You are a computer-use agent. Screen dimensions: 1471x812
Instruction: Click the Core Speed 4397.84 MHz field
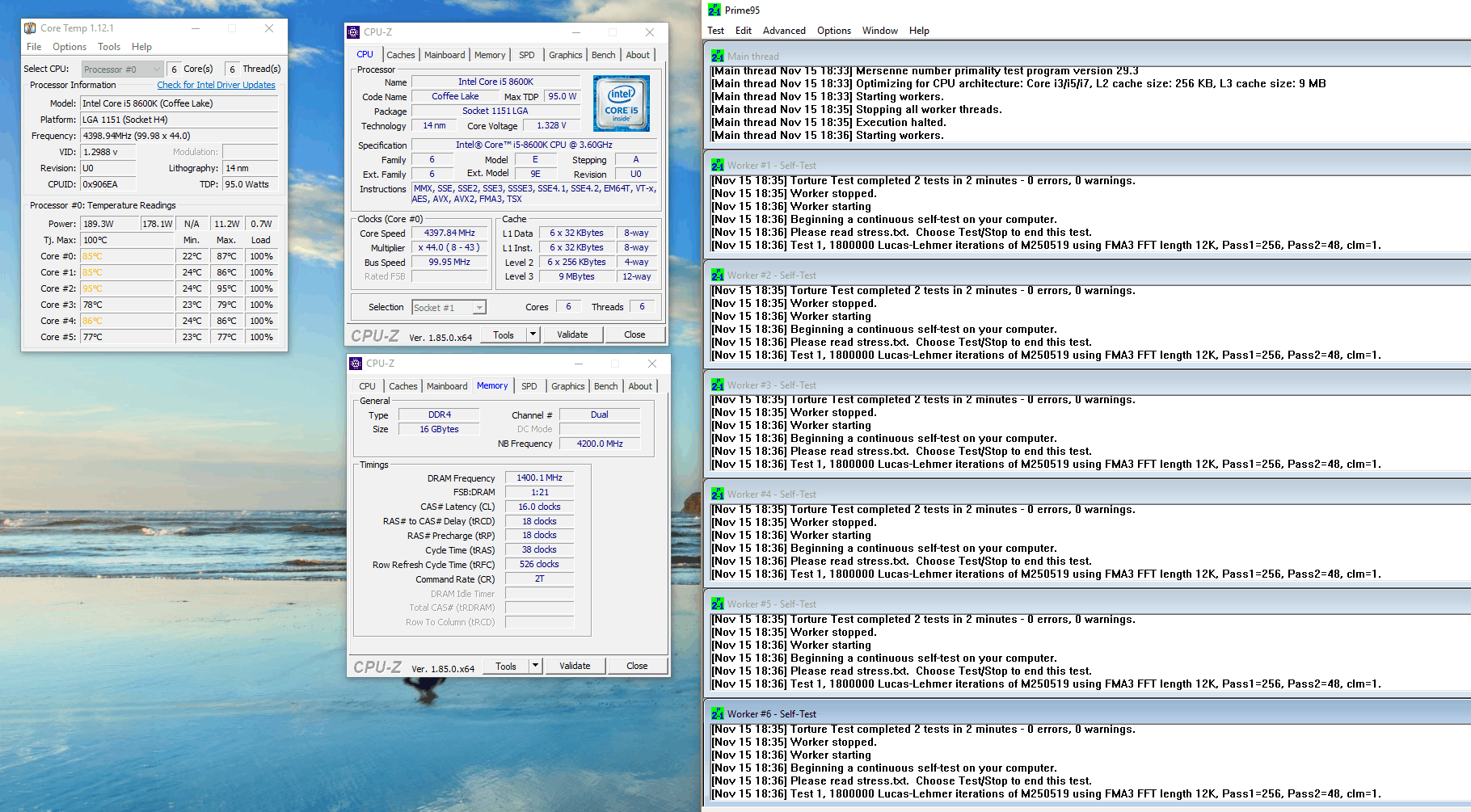tap(449, 233)
